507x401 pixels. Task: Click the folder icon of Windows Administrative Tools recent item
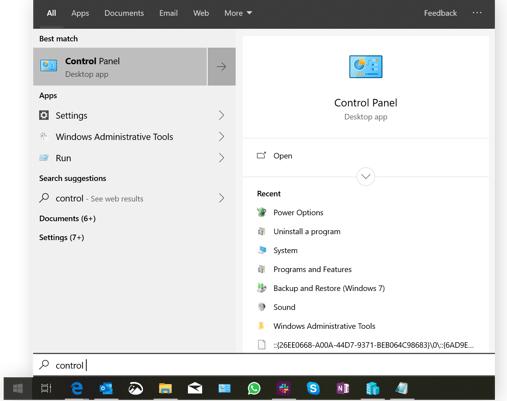point(262,326)
